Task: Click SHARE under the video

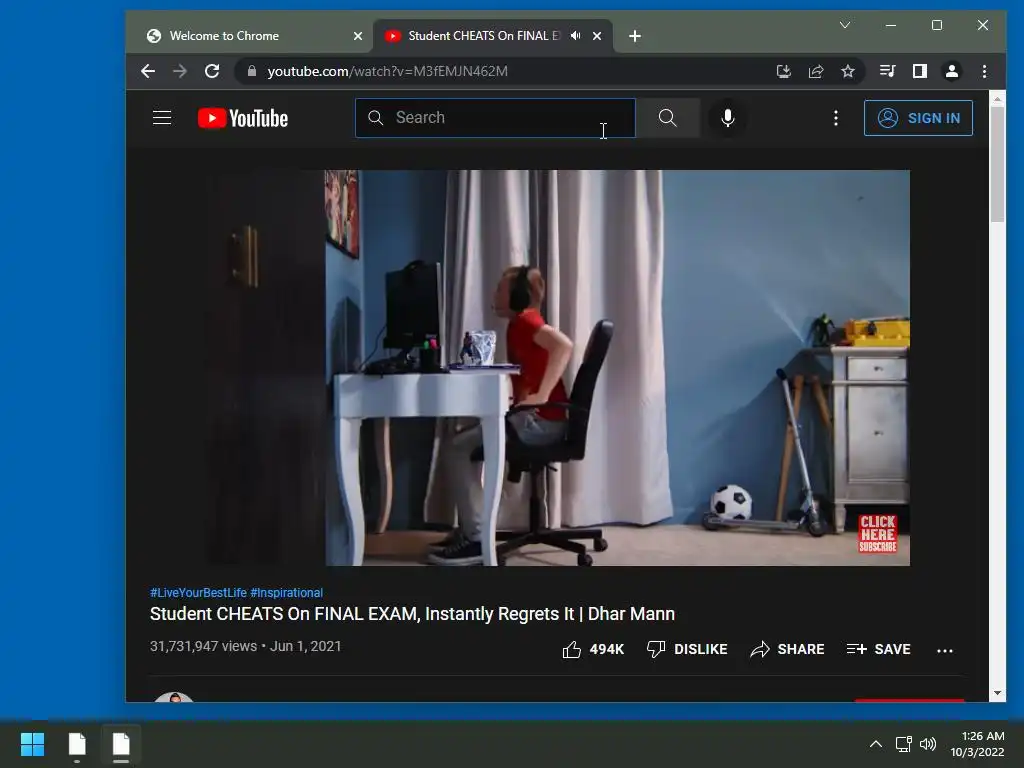Action: coord(788,649)
